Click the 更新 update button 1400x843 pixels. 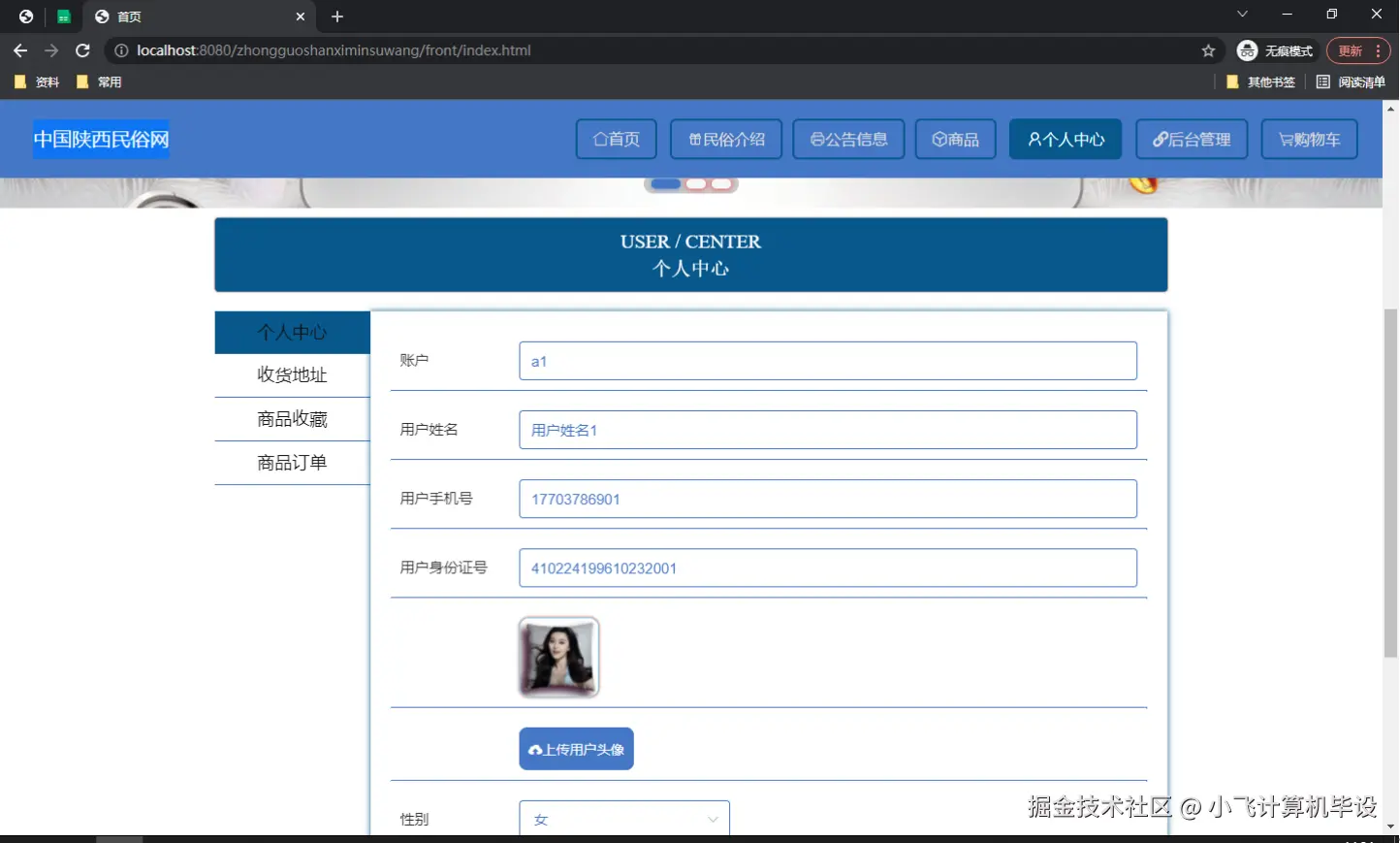click(1351, 50)
